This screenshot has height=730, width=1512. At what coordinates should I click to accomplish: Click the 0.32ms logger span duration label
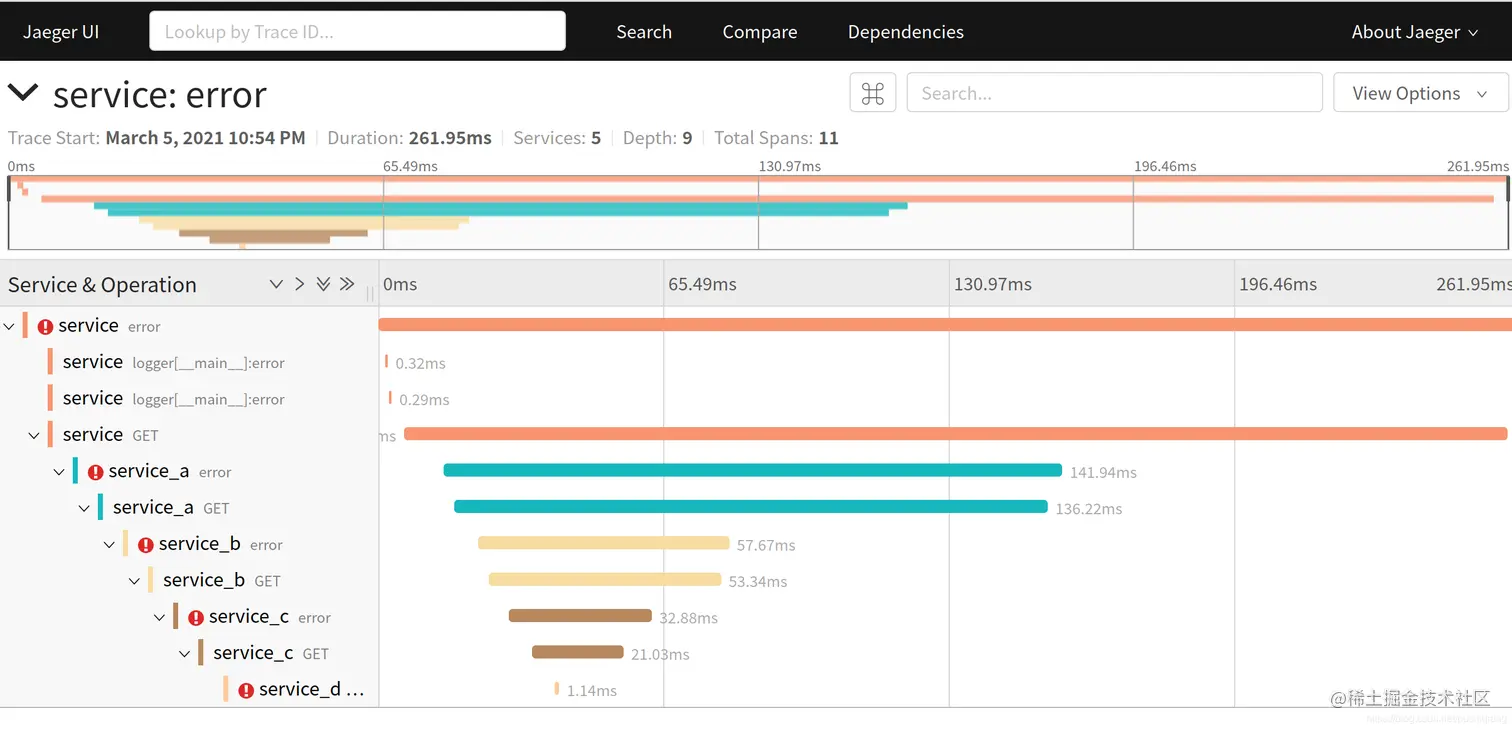click(x=420, y=364)
